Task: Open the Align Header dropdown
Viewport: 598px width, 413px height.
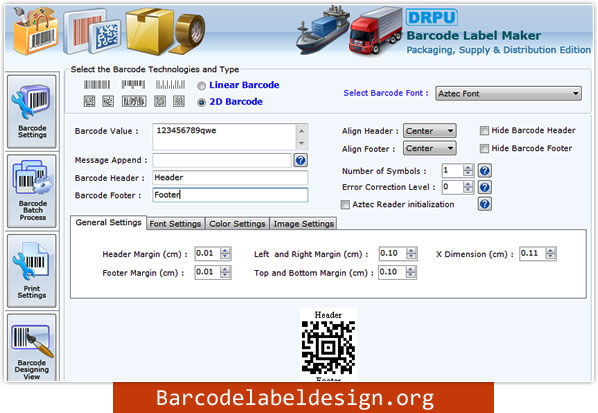Action: pos(429,131)
